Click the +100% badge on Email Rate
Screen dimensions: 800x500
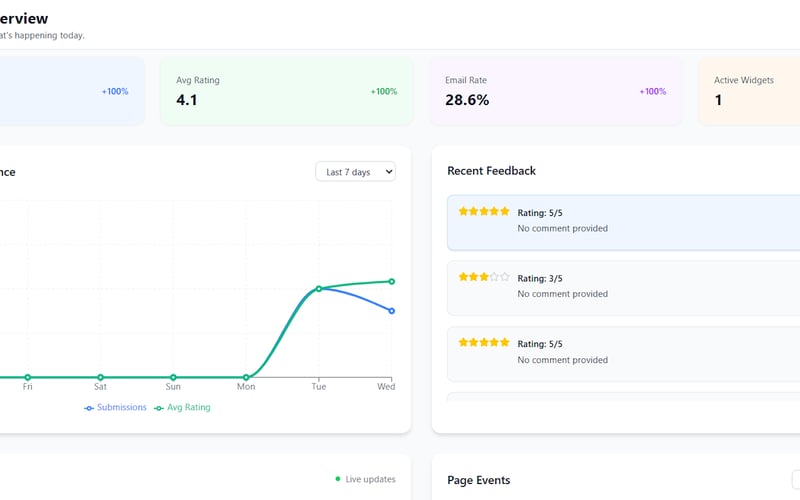653,91
